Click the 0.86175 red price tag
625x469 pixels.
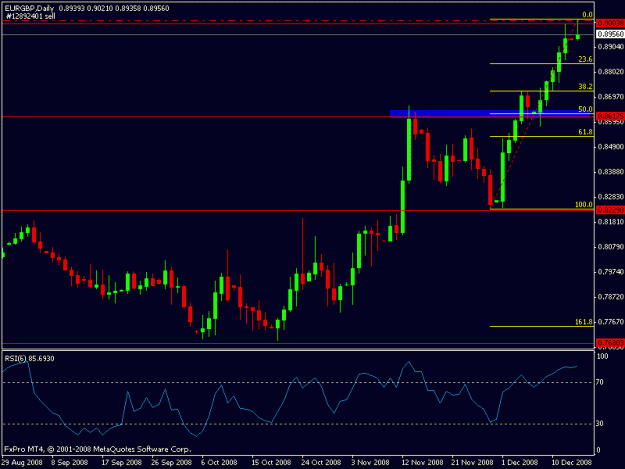pos(610,116)
